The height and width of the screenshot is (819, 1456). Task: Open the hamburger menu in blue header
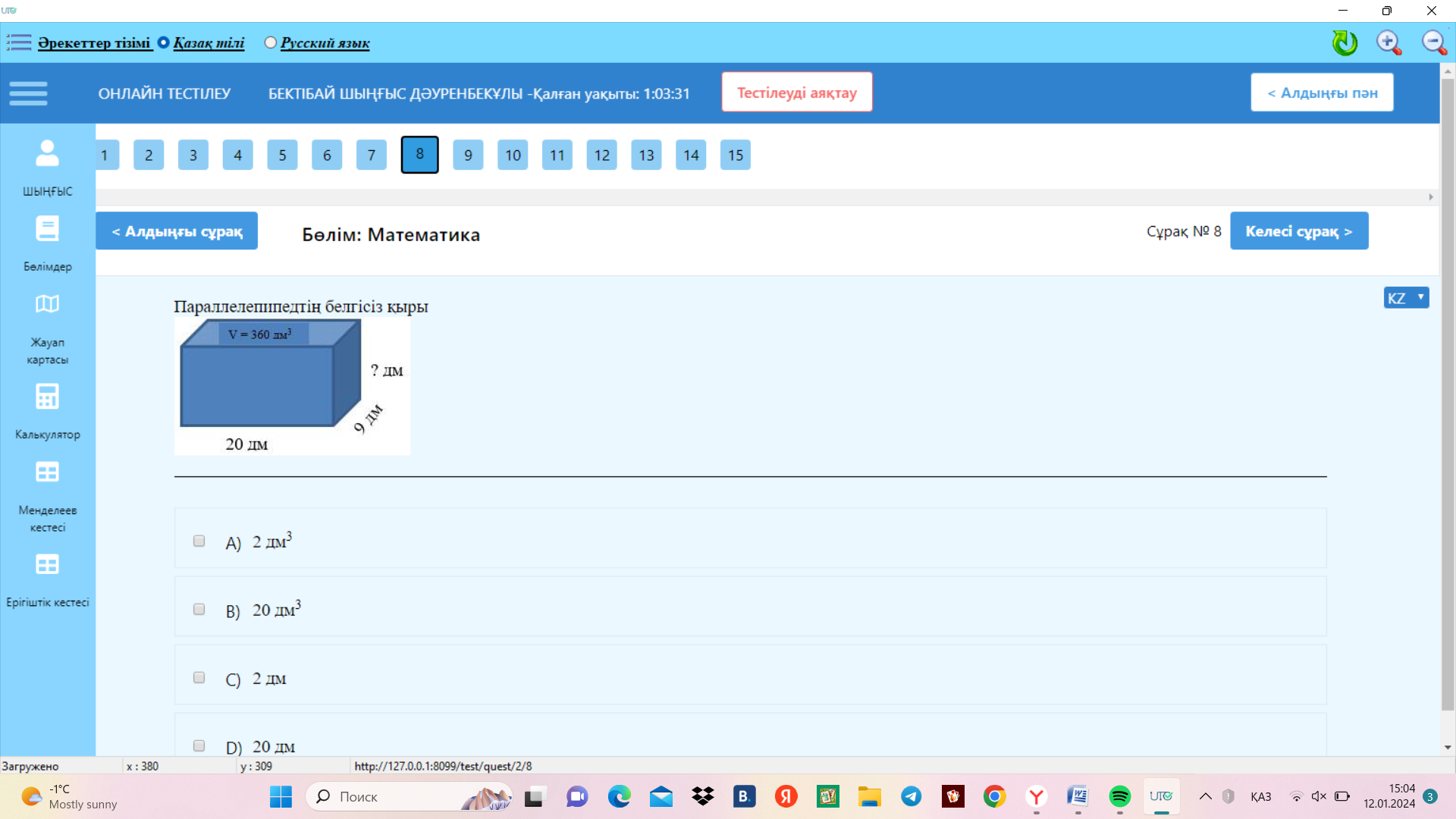pyautogui.click(x=29, y=93)
